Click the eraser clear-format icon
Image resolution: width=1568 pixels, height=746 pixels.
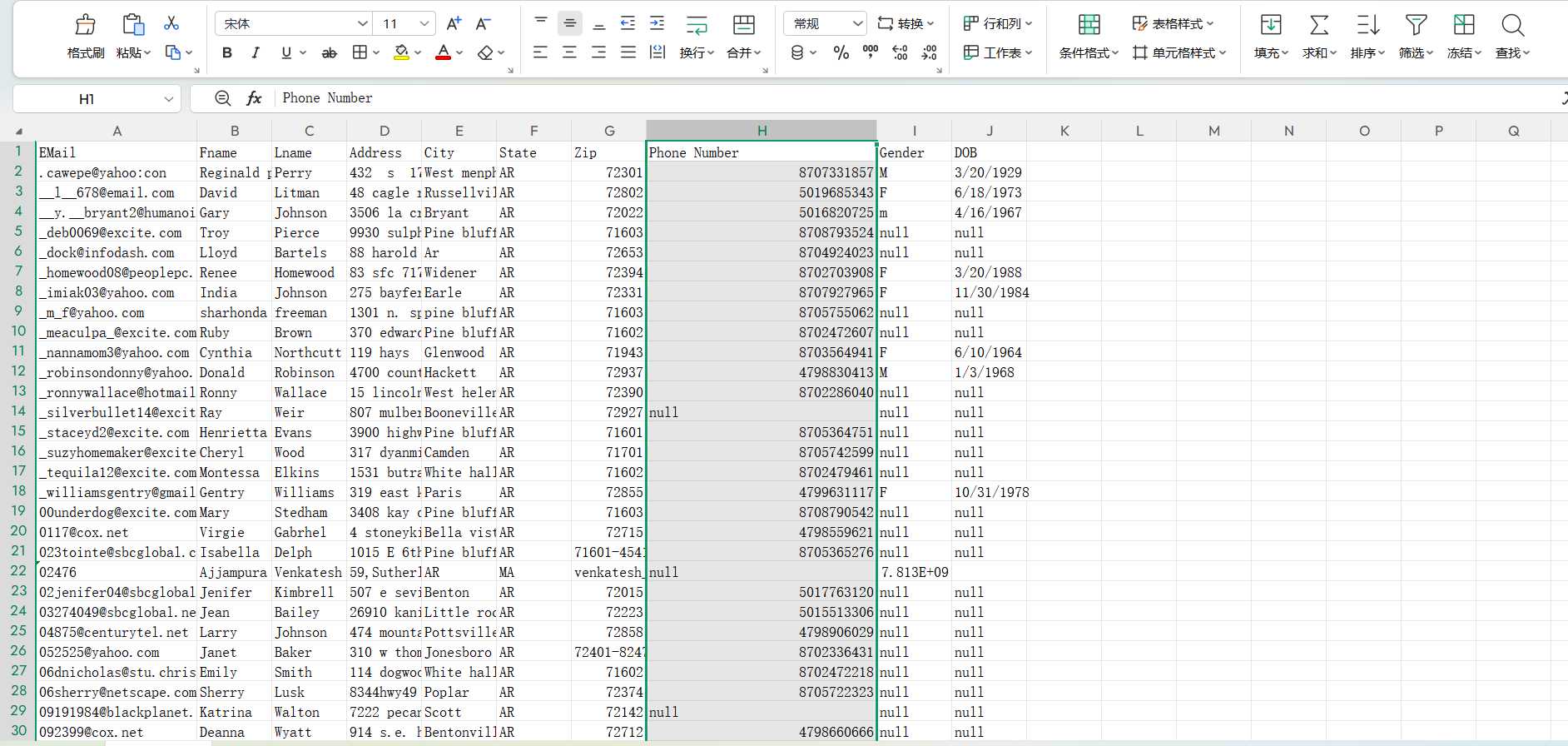point(485,52)
